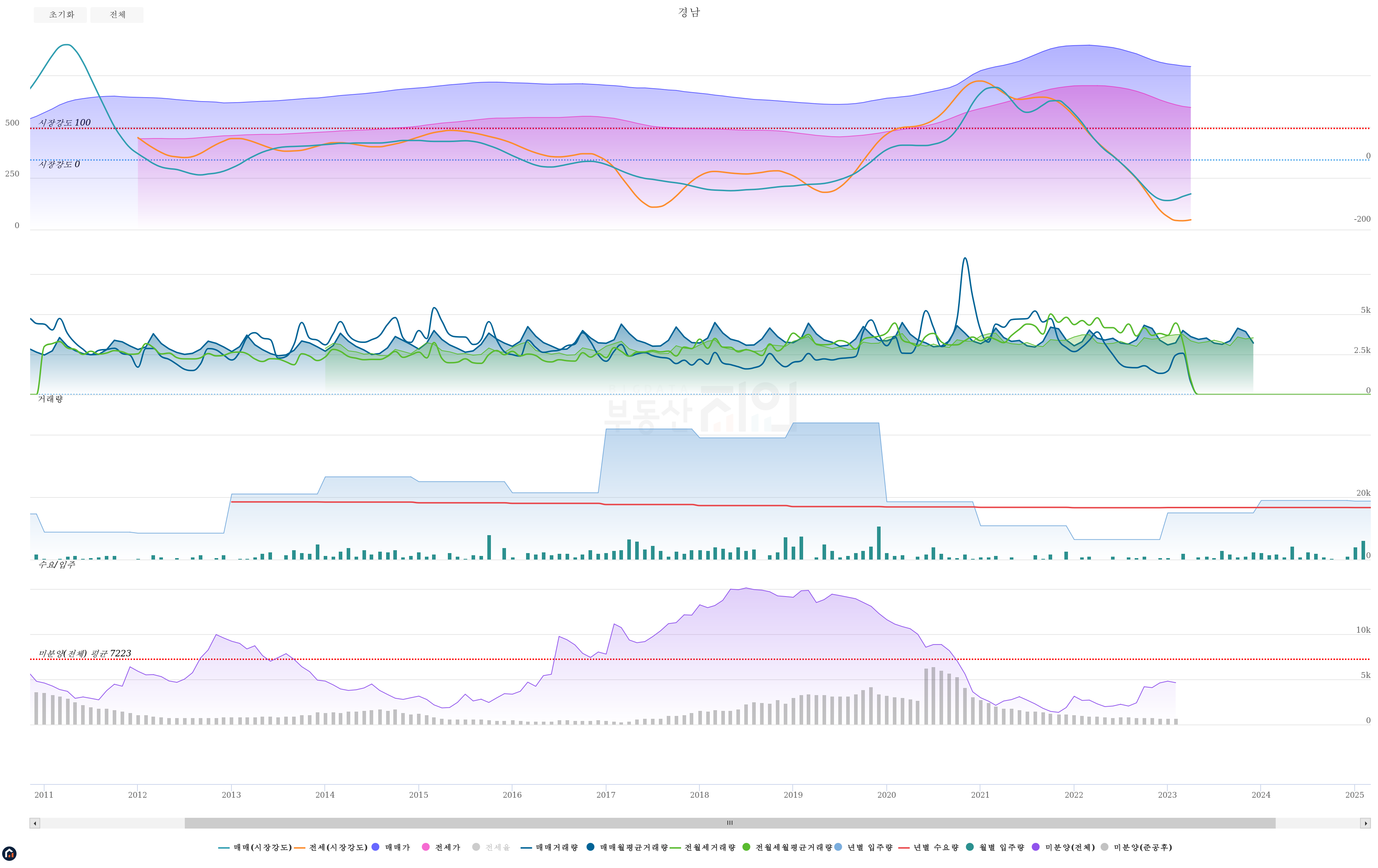Click the 초기화 reset button
The height and width of the screenshot is (868, 1378).
[x=60, y=15]
